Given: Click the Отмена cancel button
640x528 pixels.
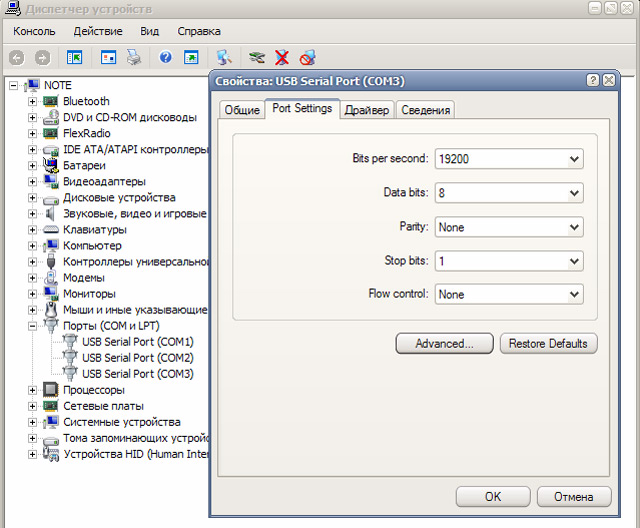Looking at the screenshot, I should pos(574,497).
